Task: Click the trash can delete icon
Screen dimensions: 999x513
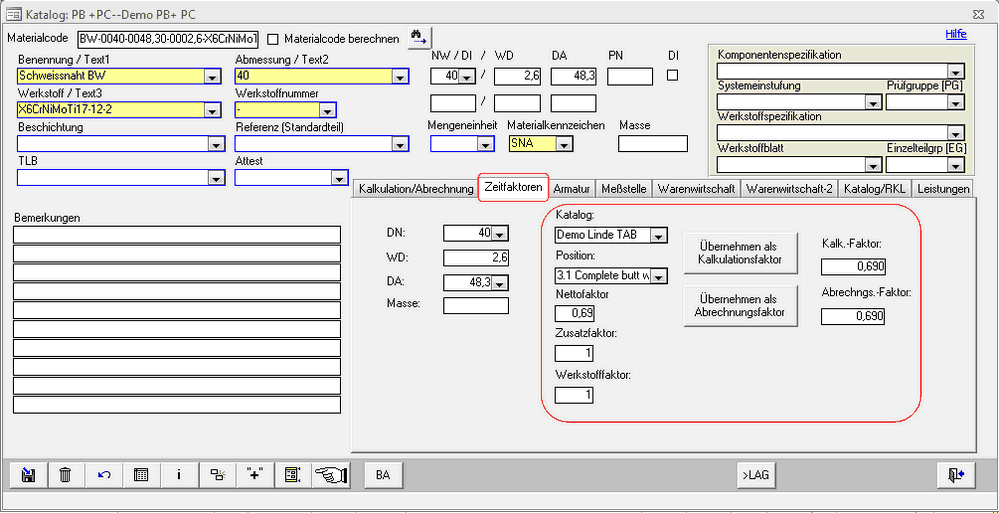Action: tap(65, 475)
